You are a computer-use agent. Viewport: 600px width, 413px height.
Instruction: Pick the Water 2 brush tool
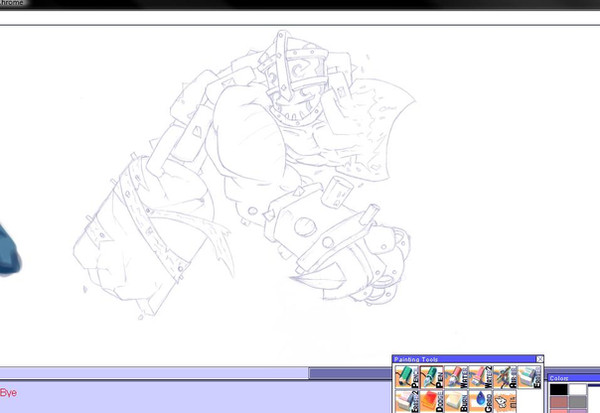pos(479,376)
